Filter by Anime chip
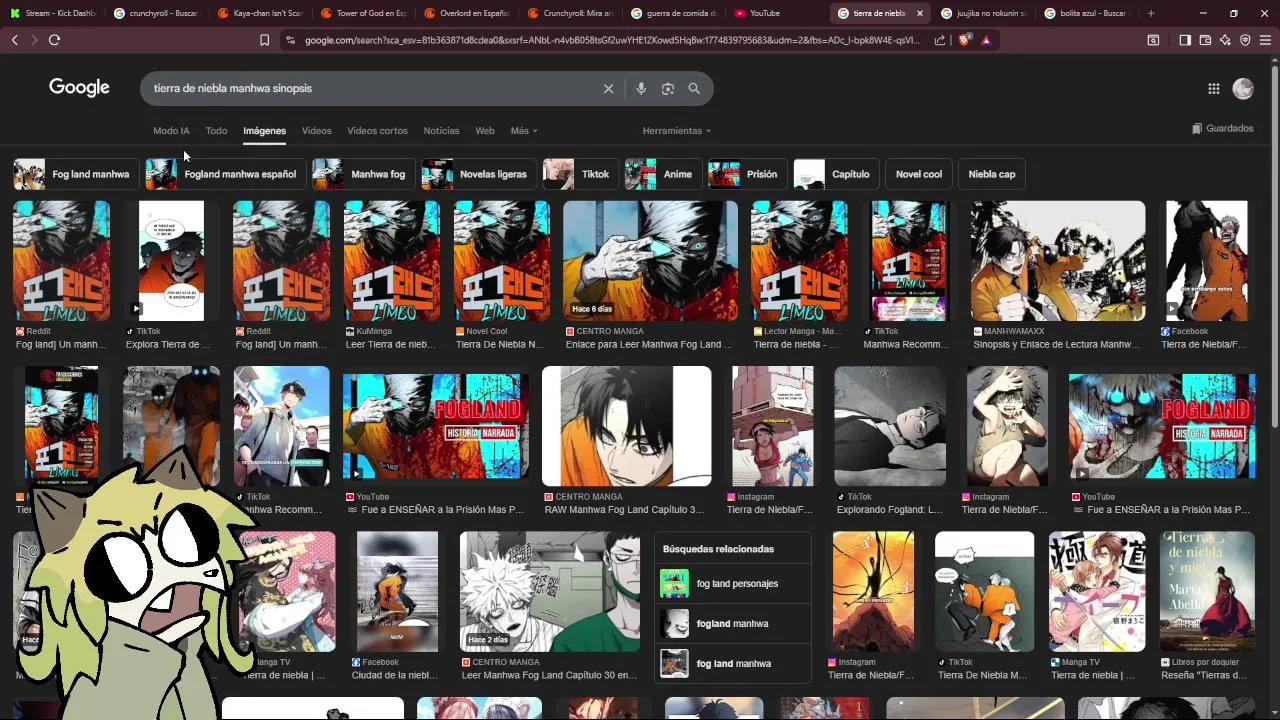The width and height of the screenshot is (1280, 720). [x=663, y=174]
